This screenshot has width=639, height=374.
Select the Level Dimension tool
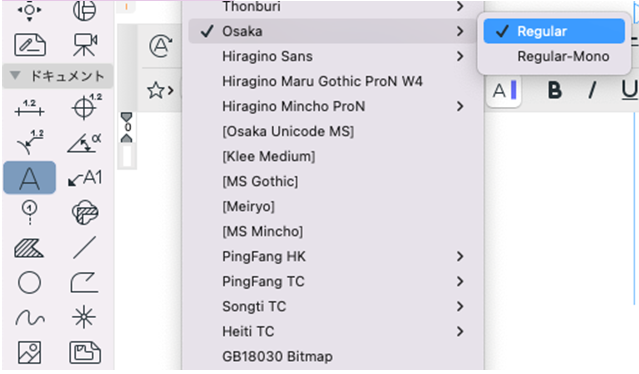[86, 107]
